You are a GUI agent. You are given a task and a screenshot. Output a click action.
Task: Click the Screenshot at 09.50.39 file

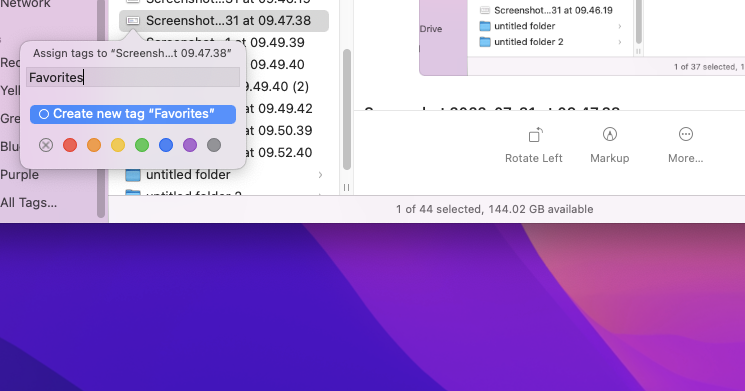tap(278, 131)
